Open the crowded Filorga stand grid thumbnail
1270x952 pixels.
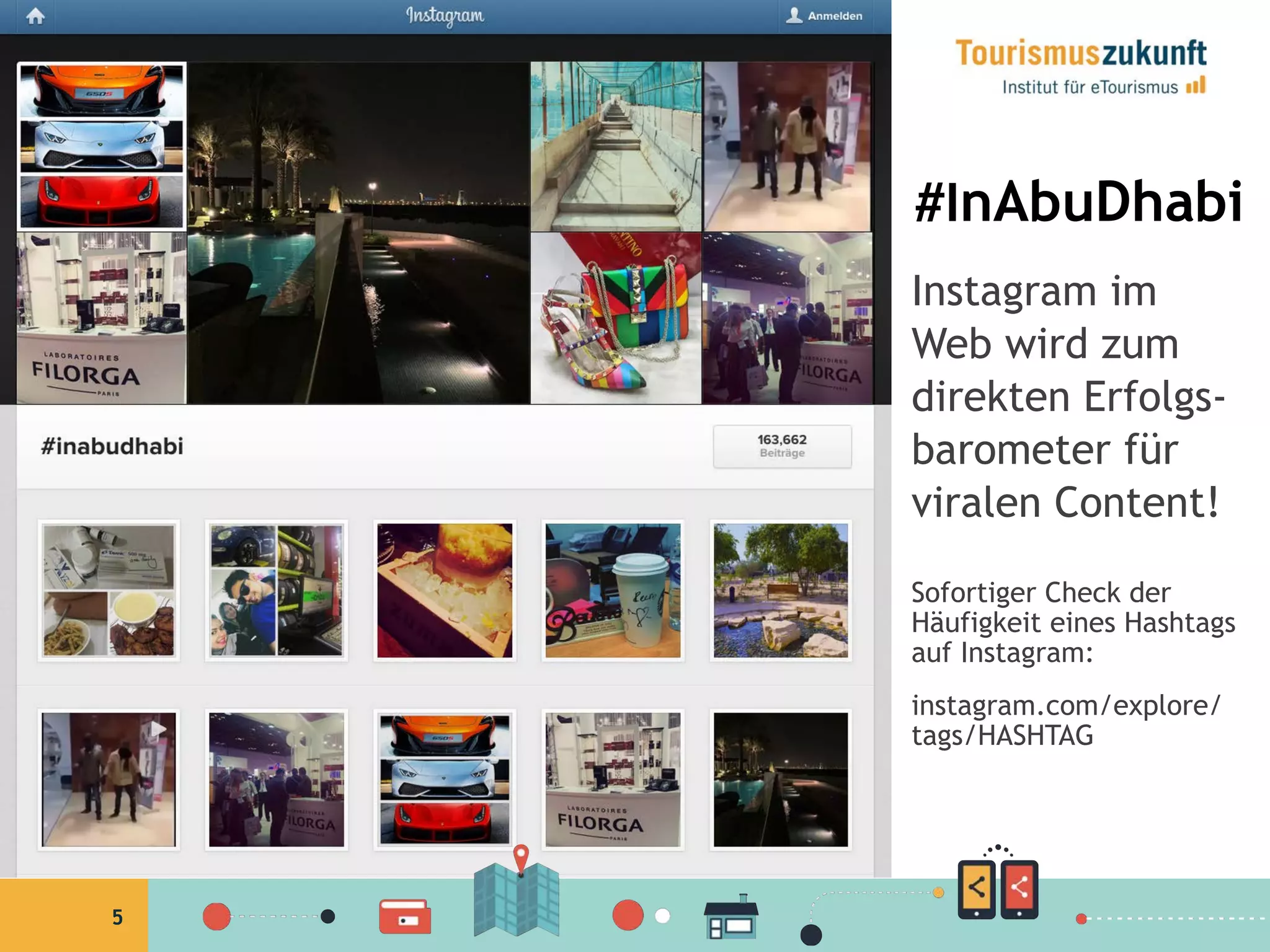click(x=277, y=780)
